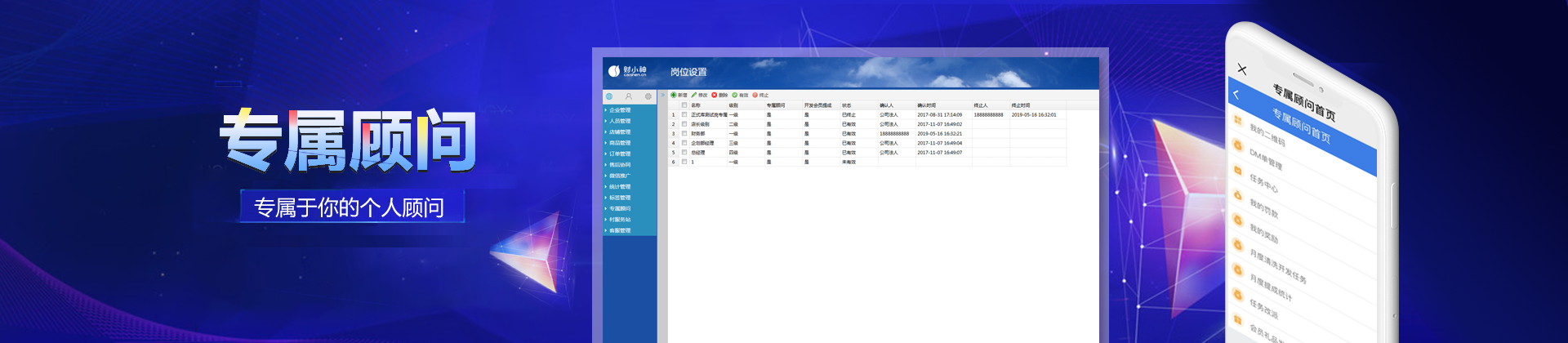Click the 修改 pencil edit icon
The width and height of the screenshot is (1568, 343).
pyautogui.click(x=694, y=96)
